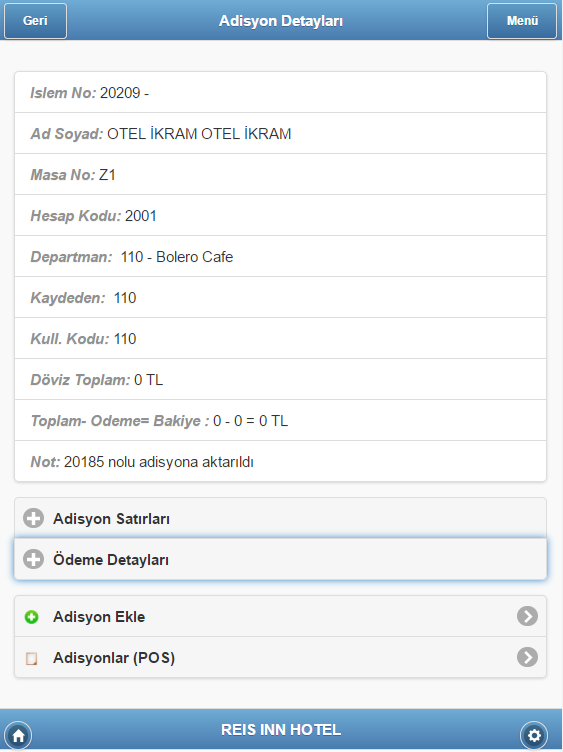Click the gray plus icon on Adisyon Satırları

[x=34, y=518]
